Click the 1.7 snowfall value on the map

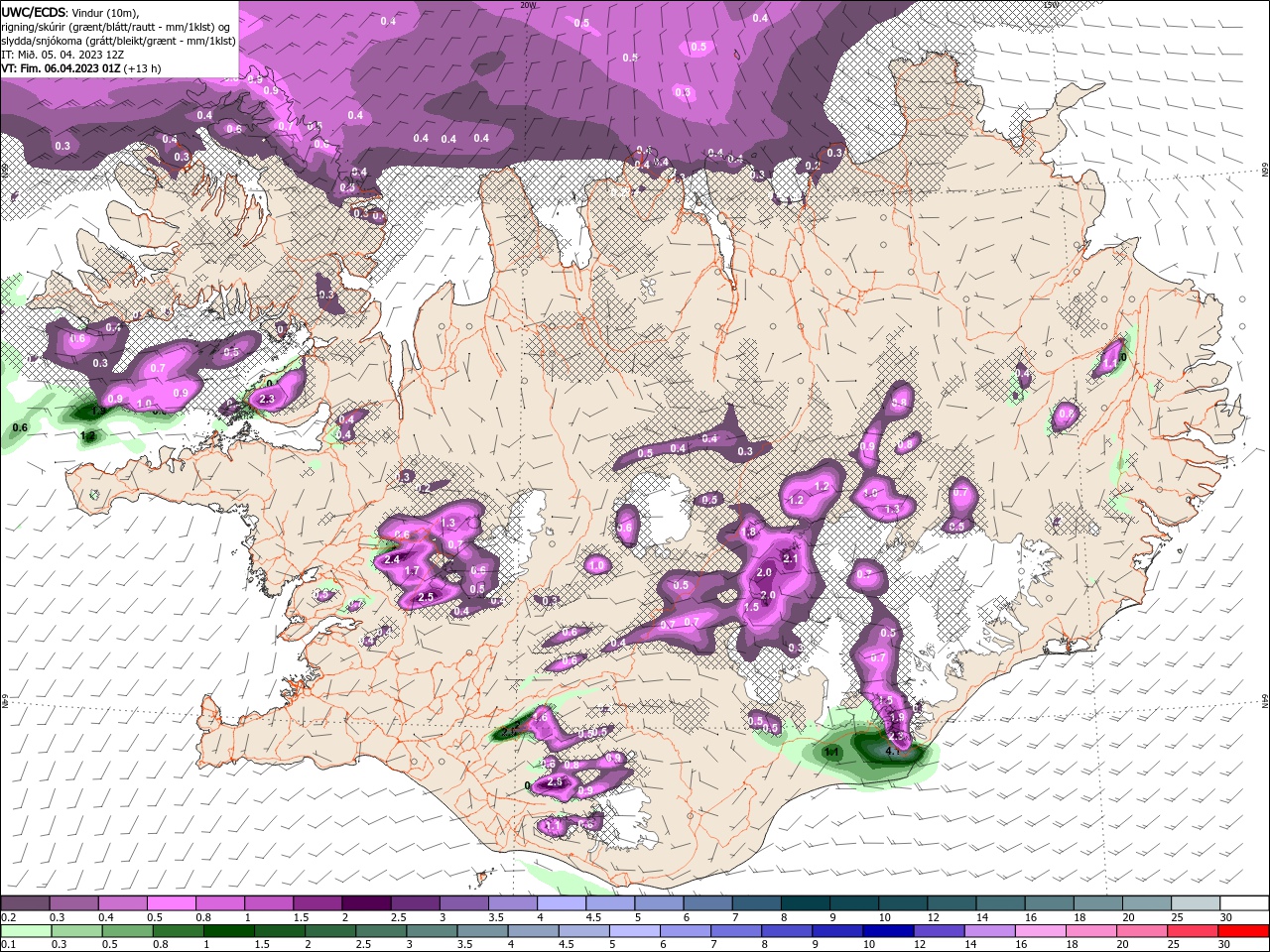tap(412, 571)
